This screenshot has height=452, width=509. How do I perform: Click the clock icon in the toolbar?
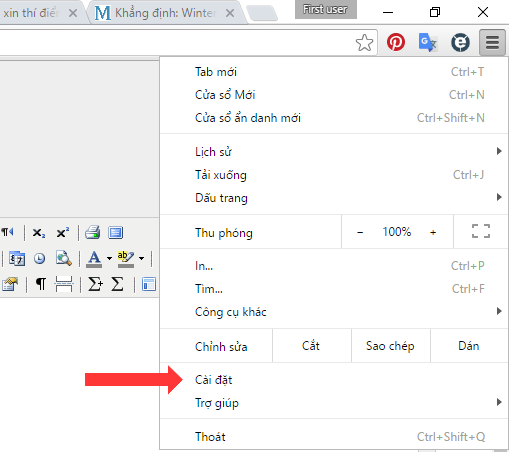coord(40,258)
